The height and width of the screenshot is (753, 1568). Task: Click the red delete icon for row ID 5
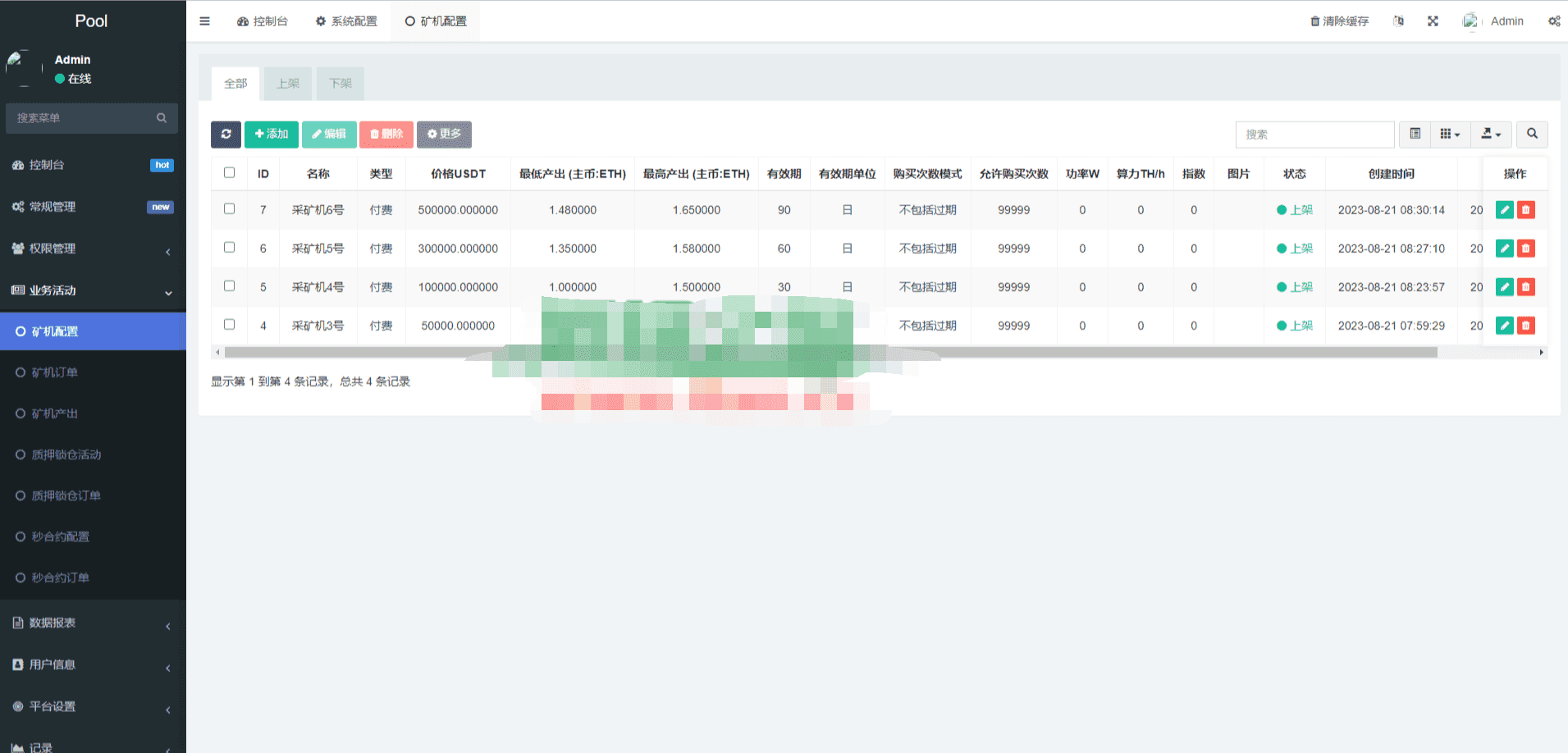(x=1526, y=287)
